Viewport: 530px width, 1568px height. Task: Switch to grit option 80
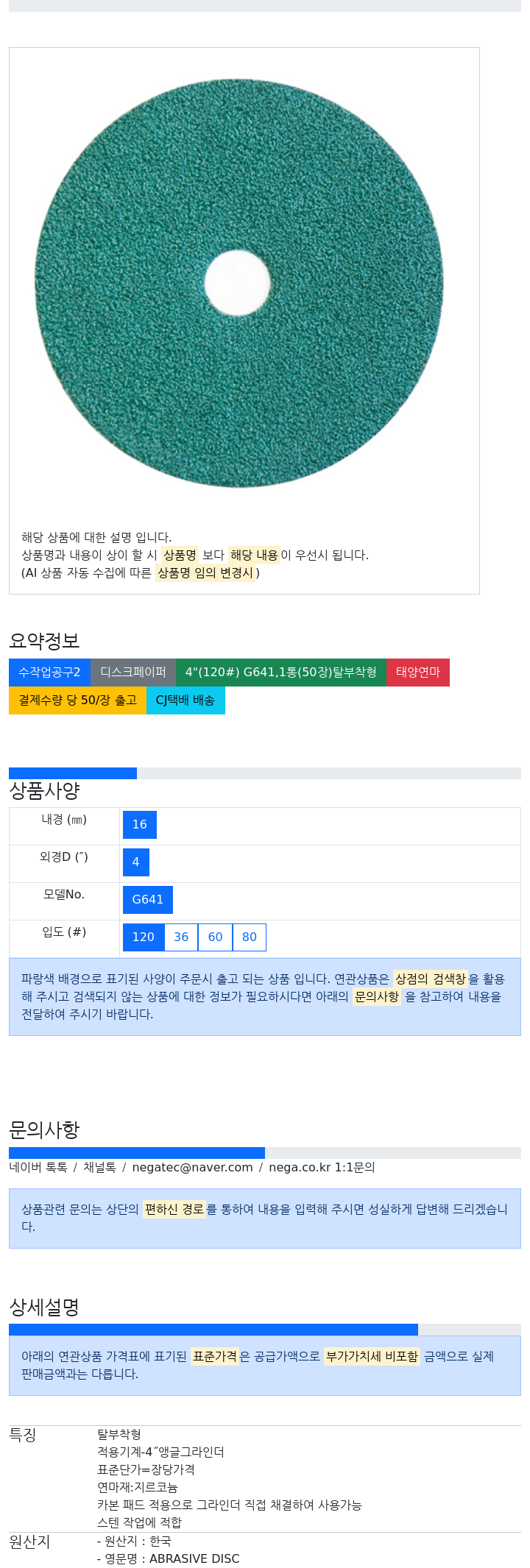coord(250,937)
